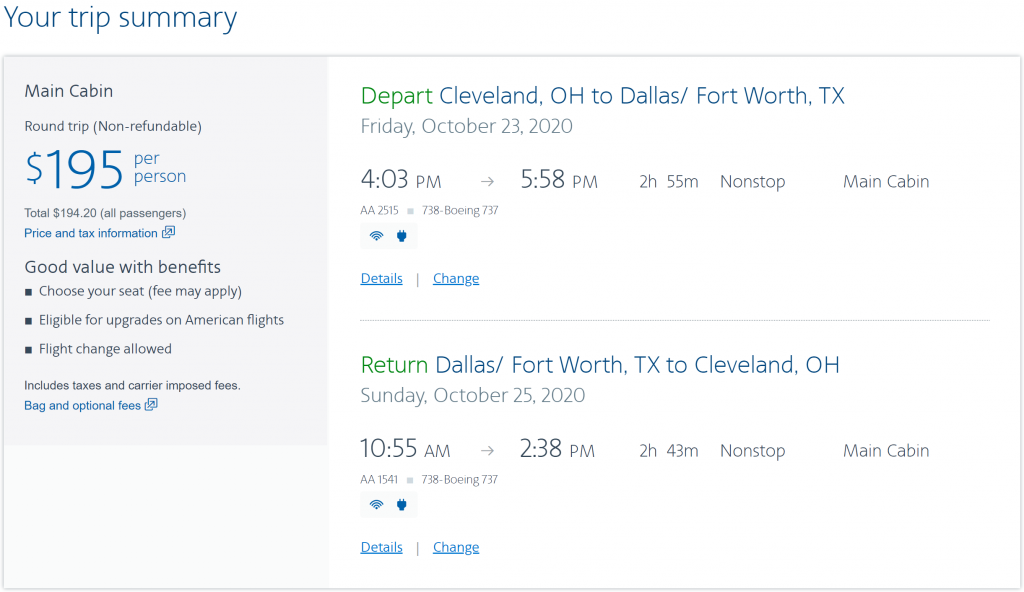
Task: Click the arrow between 4:03 PM and 5:58 PM
Action: 487,182
